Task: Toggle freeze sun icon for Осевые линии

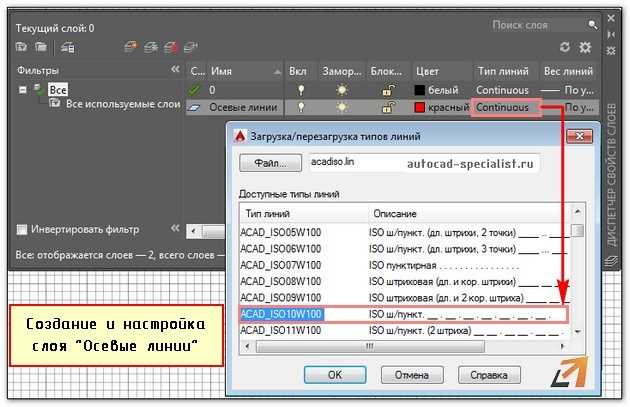Action: click(x=343, y=107)
